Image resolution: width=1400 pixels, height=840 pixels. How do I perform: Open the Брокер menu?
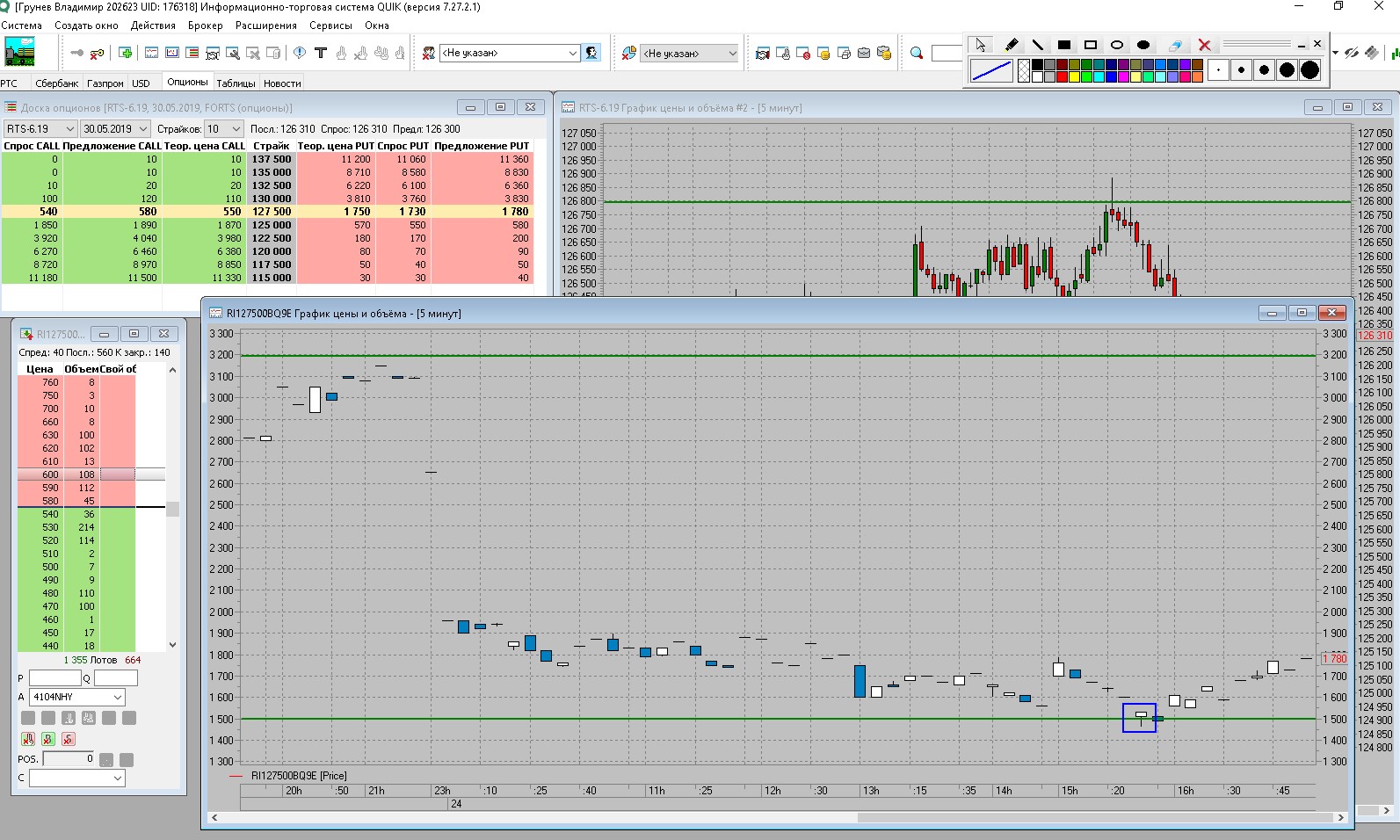(205, 25)
